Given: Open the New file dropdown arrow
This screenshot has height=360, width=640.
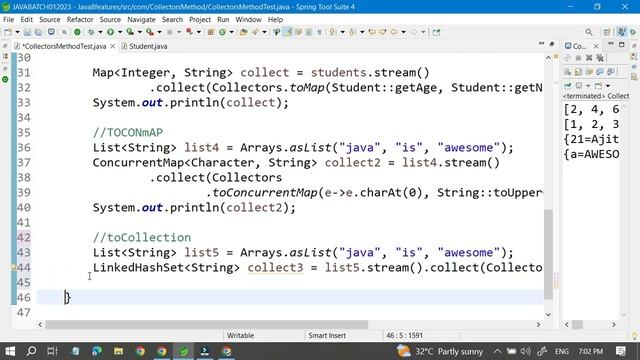Looking at the screenshot, I should click(18, 32).
